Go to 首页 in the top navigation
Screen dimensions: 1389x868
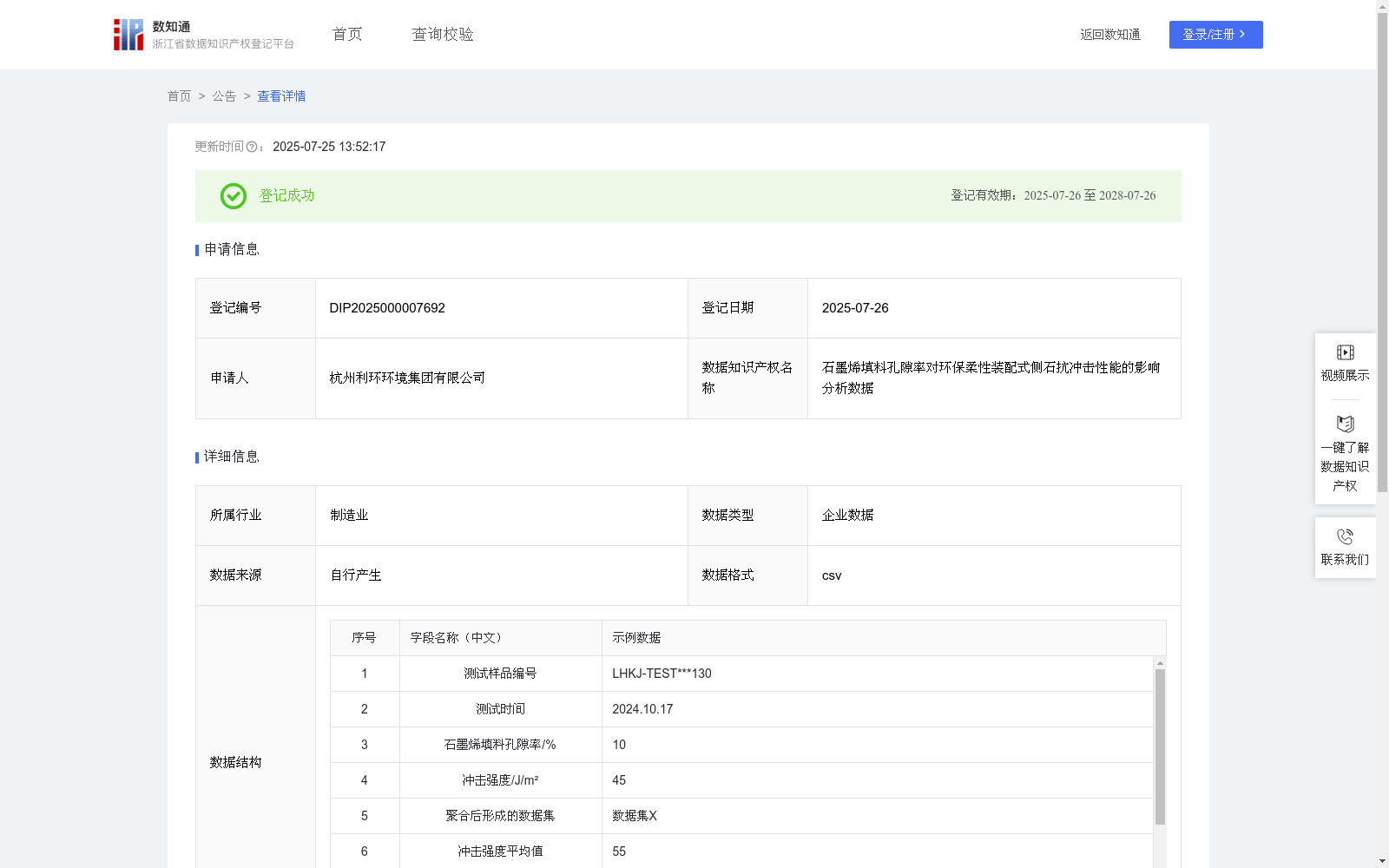347,35
